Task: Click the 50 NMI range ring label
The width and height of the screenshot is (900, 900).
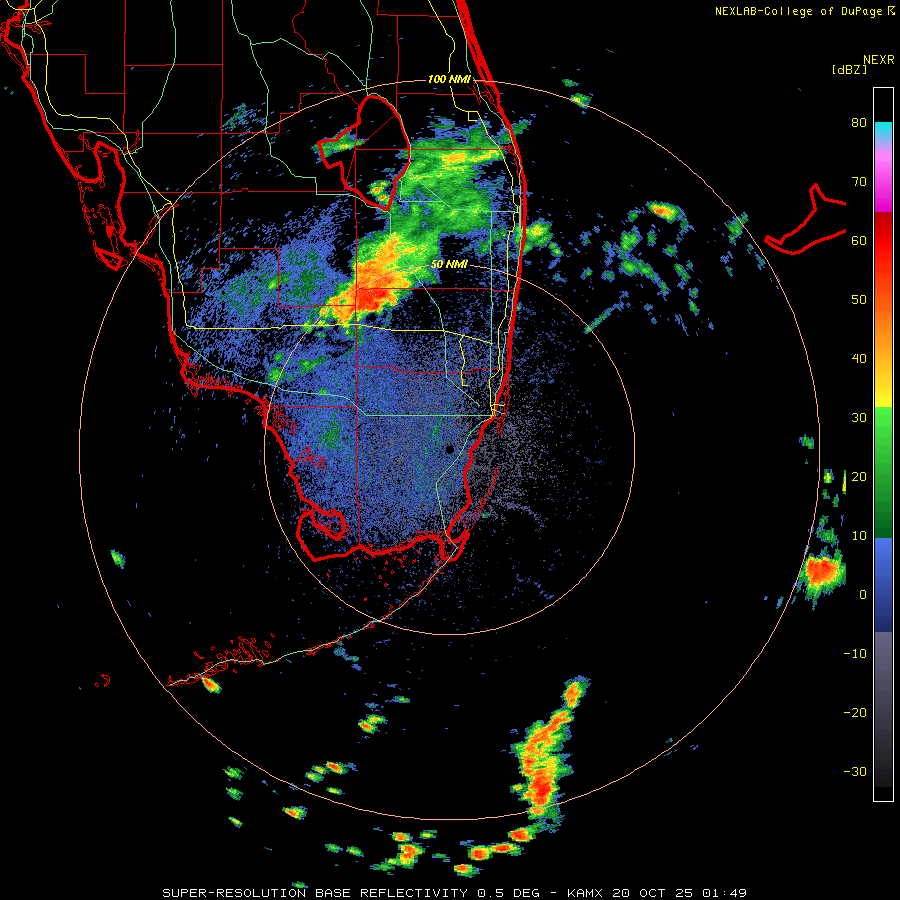Action: [x=449, y=264]
